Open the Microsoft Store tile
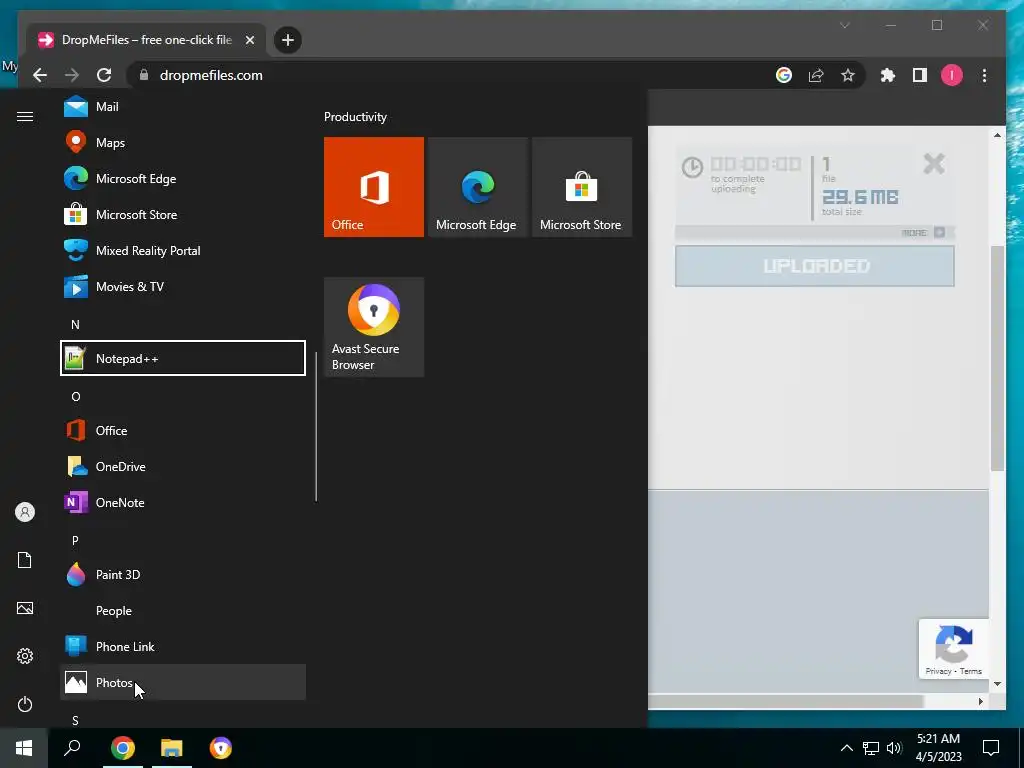The height and width of the screenshot is (768, 1024). point(582,187)
